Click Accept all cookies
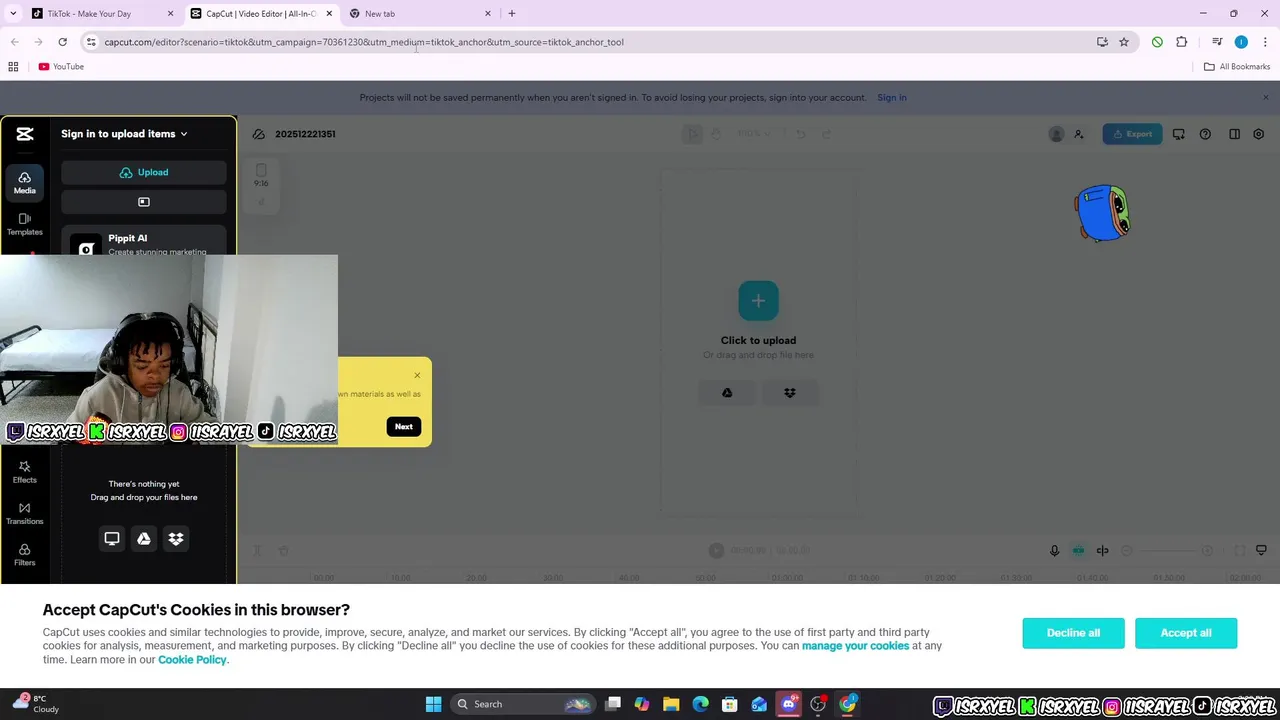The height and width of the screenshot is (720, 1280). [x=1186, y=633]
